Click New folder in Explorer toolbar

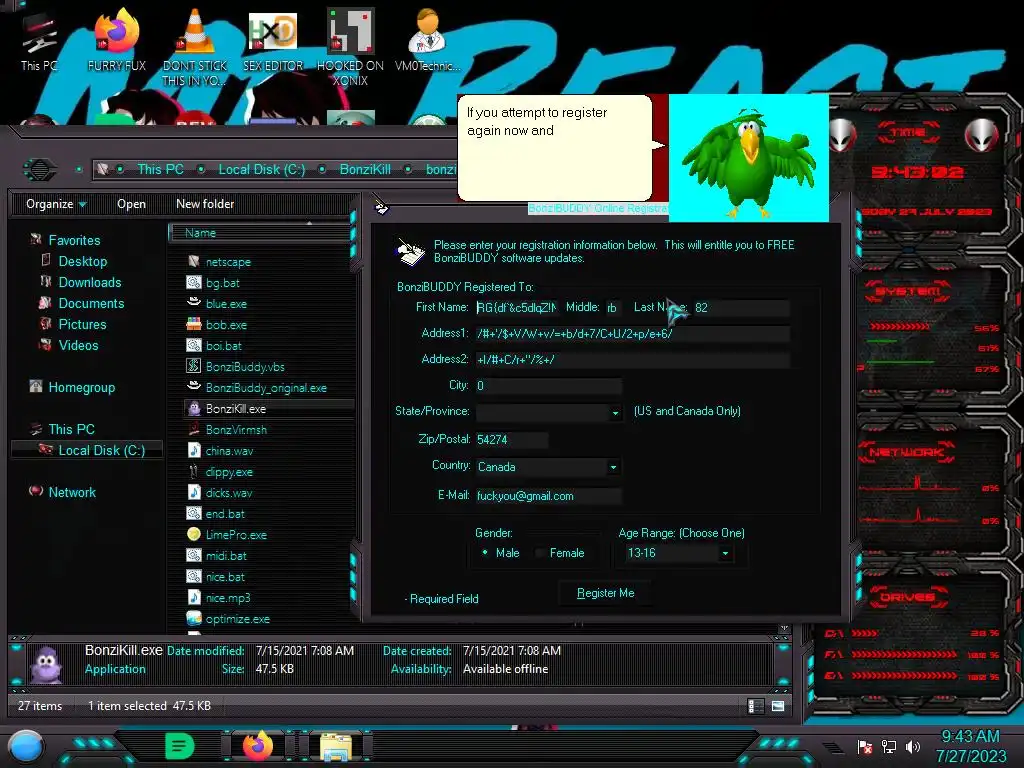[205, 204]
